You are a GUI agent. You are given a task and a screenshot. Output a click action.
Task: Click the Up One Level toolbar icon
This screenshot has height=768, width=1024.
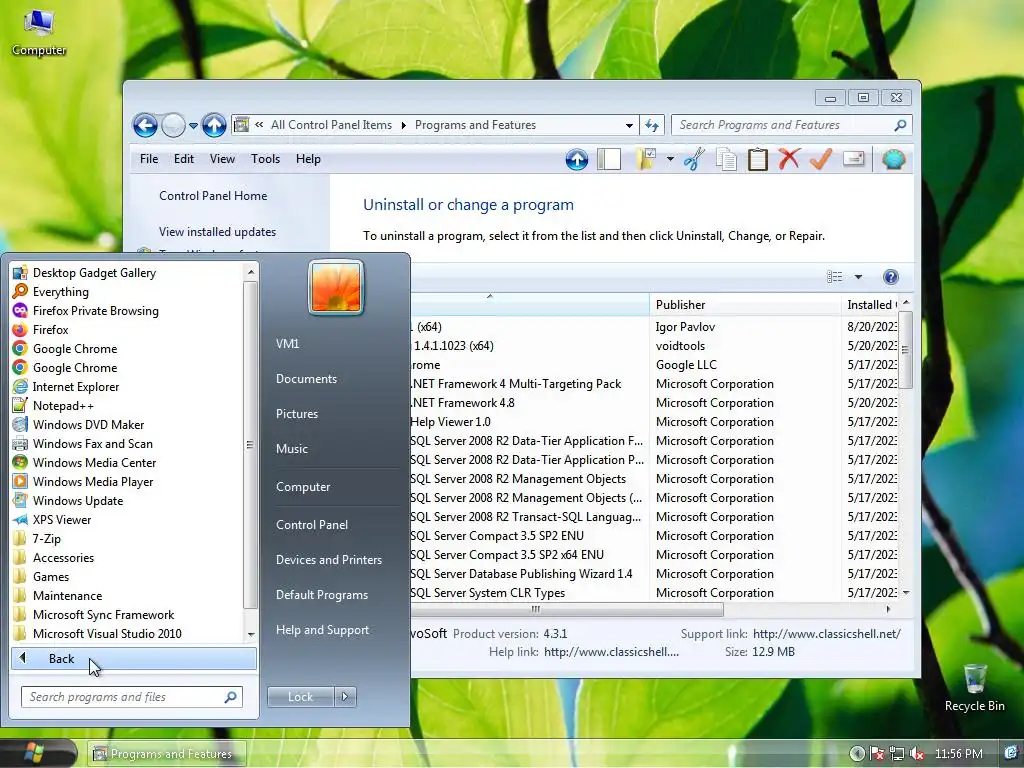pos(577,159)
